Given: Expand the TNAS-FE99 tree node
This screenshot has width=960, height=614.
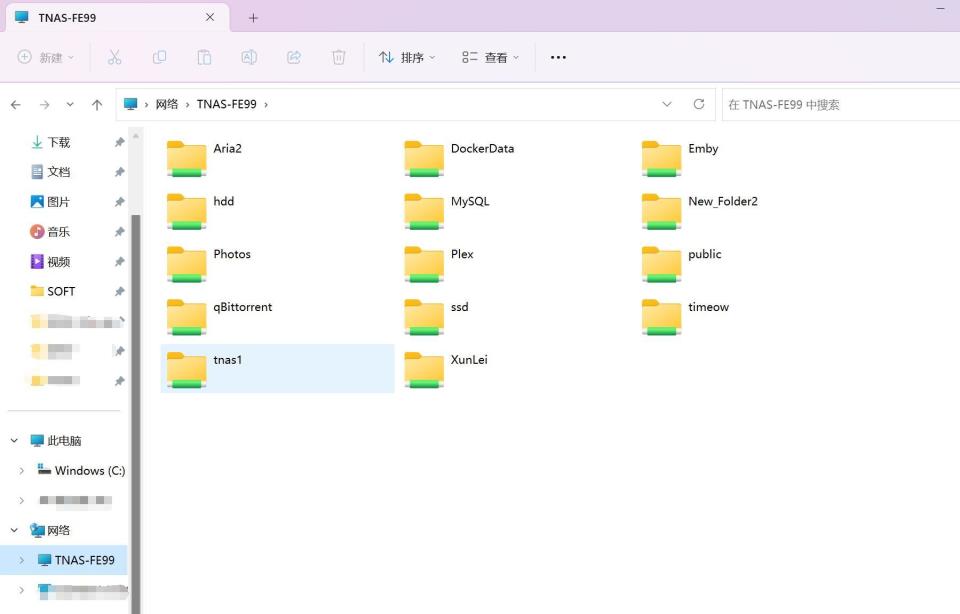Looking at the screenshot, I should pyautogui.click(x=21, y=560).
